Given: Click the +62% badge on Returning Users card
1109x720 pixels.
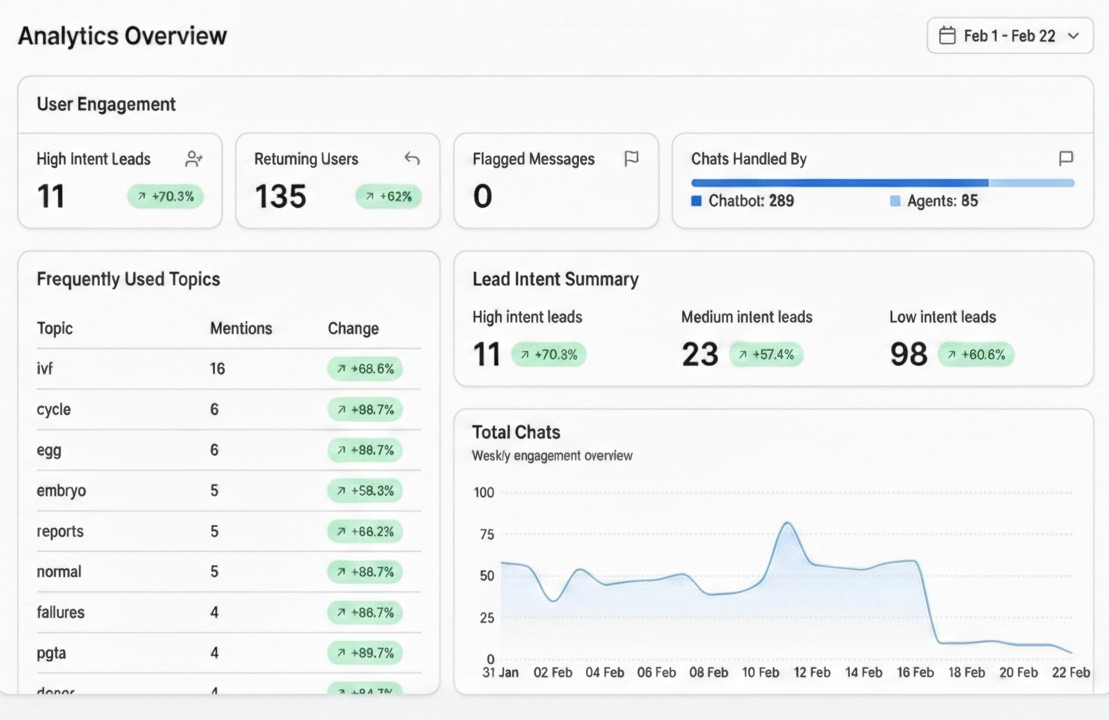Looking at the screenshot, I should pos(388,196).
